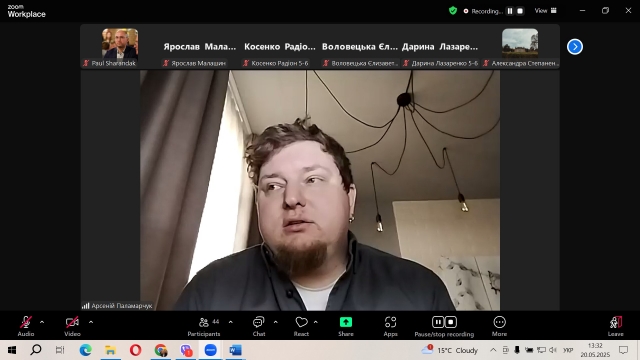Stop recording in the bottom toolbar
The image size is (640, 360).
tap(451, 322)
